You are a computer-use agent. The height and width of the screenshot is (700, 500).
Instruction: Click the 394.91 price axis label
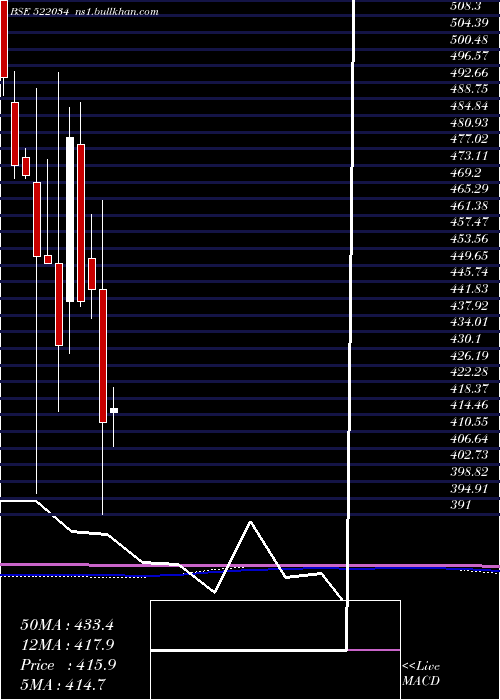coord(469,488)
